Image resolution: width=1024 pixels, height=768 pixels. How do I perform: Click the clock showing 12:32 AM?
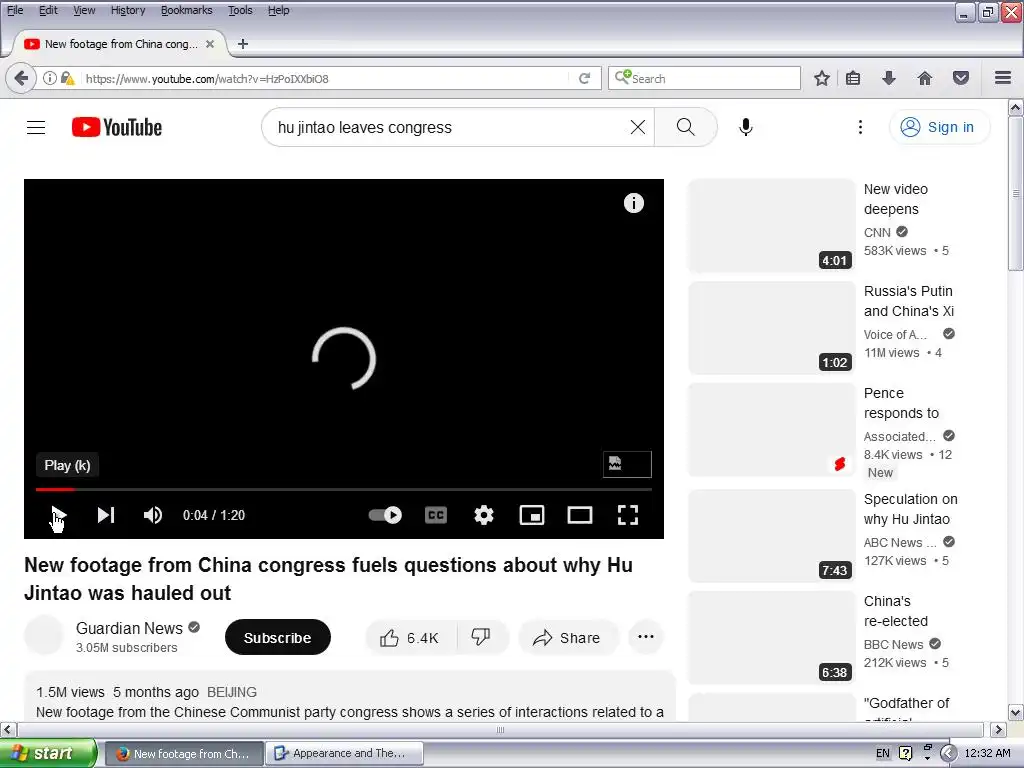click(987, 754)
